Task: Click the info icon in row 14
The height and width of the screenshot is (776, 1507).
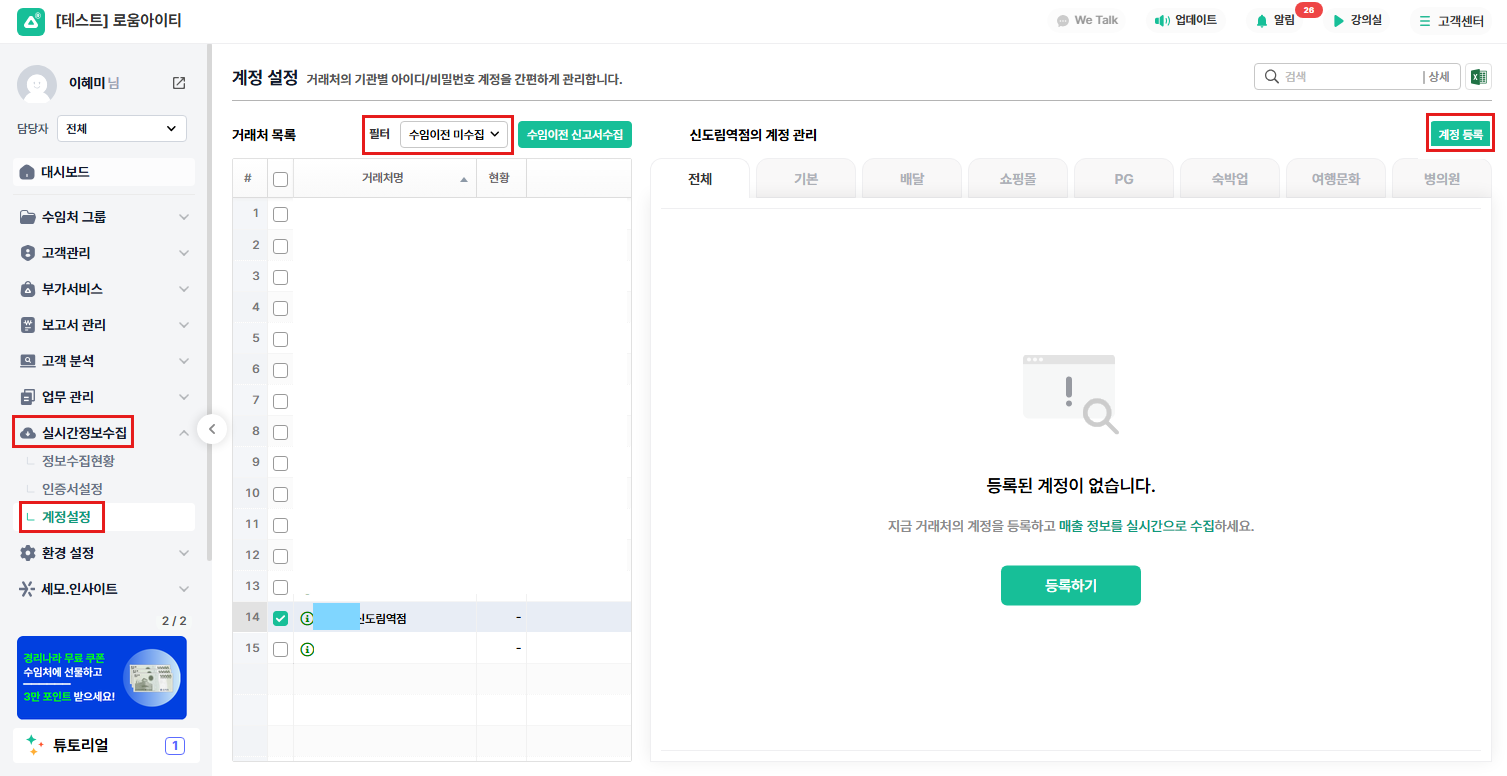Action: coord(307,619)
